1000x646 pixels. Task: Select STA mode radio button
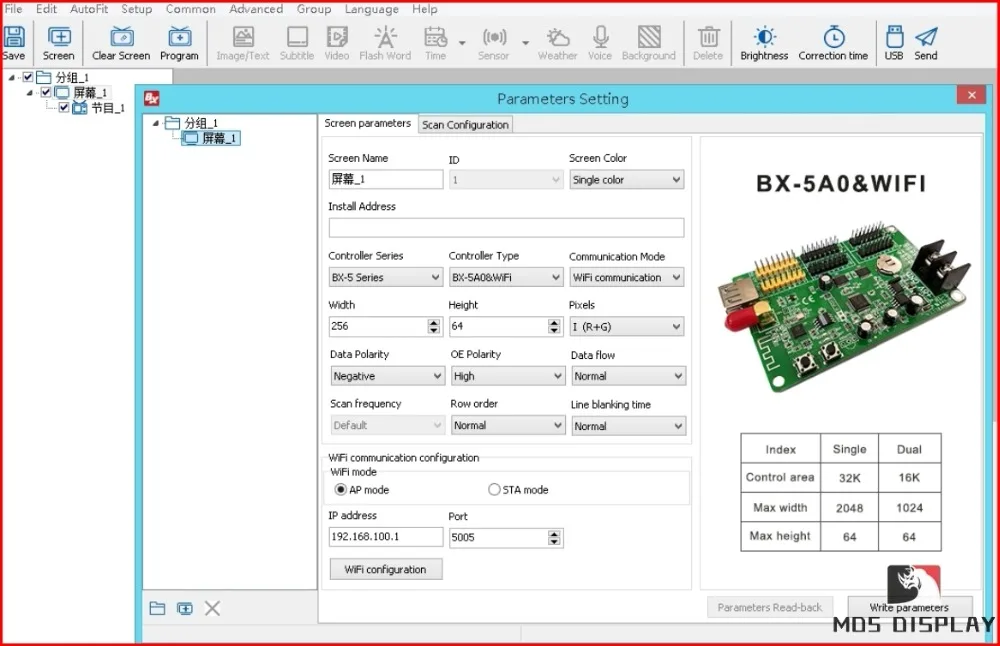pos(494,490)
